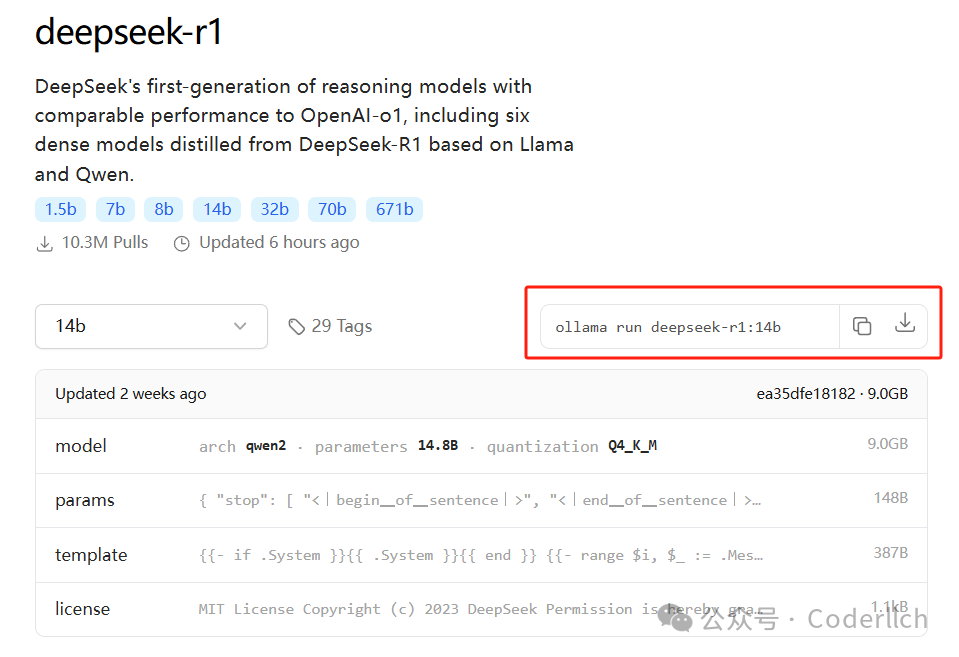Expand the dropdown chevron arrow
This screenshot has width=959, height=657.
pyautogui.click(x=240, y=326)
